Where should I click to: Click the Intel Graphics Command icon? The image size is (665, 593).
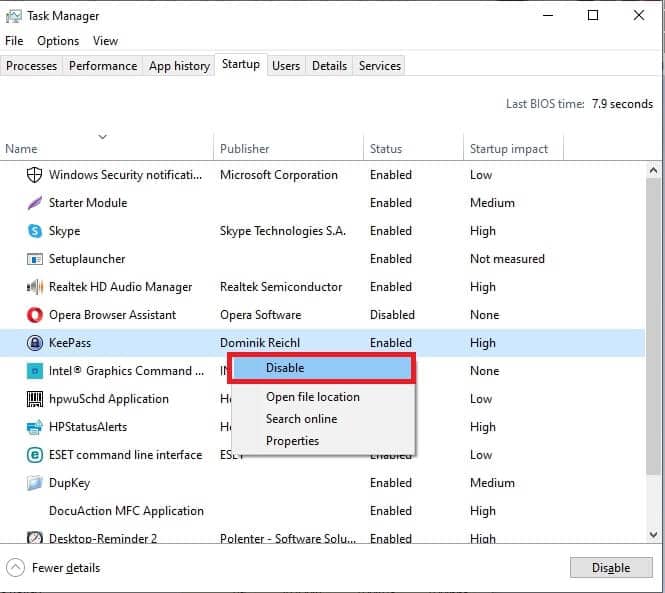(34, 371)
